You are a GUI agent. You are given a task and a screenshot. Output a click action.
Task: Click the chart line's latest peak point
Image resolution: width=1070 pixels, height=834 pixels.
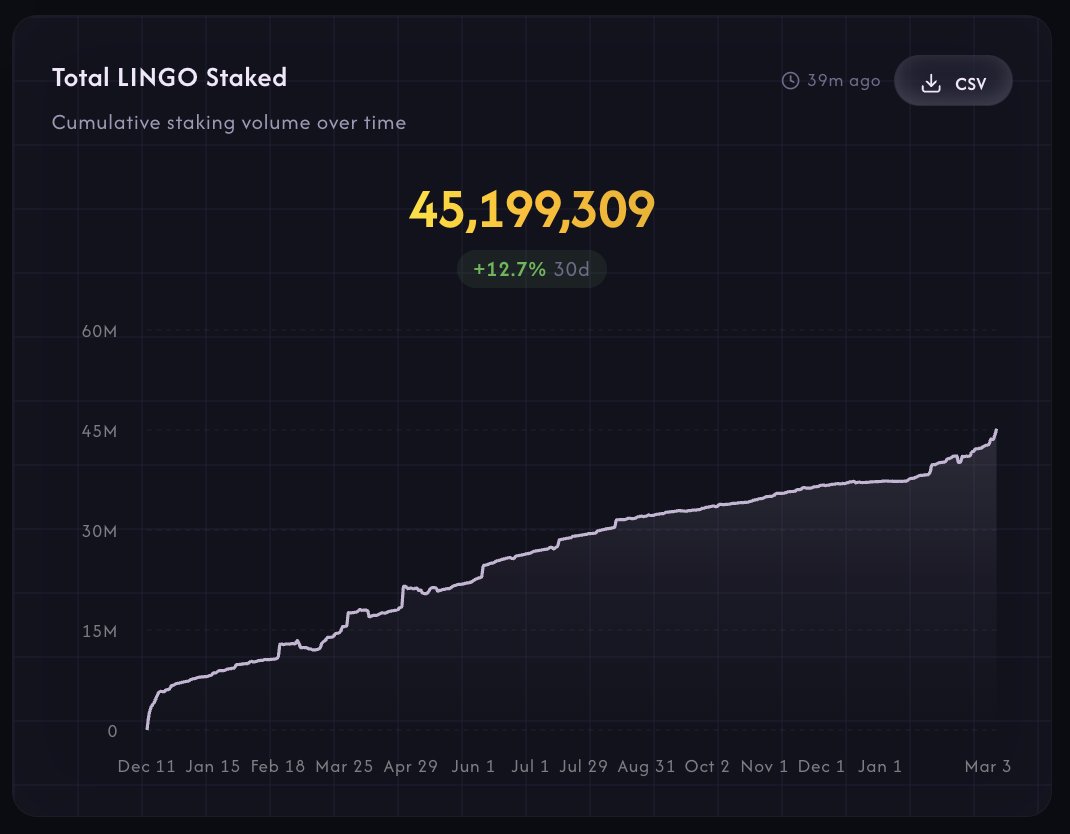pos(996,430)
